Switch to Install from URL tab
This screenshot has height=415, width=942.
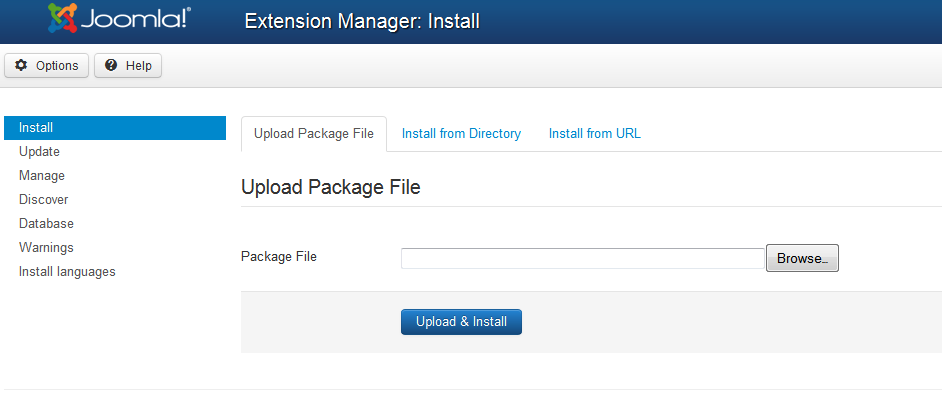click(595, 134)
